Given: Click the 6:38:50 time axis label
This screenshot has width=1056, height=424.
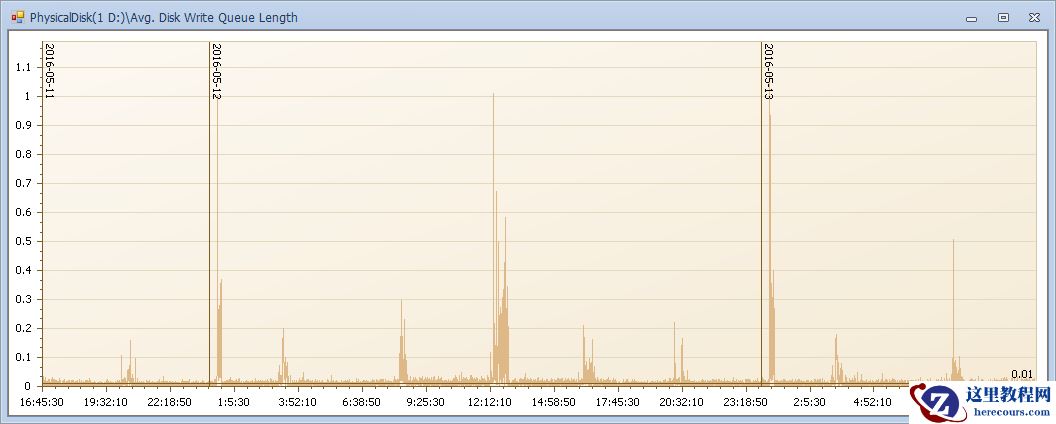Looking at the screenshot, I should (x=362, y=402).
